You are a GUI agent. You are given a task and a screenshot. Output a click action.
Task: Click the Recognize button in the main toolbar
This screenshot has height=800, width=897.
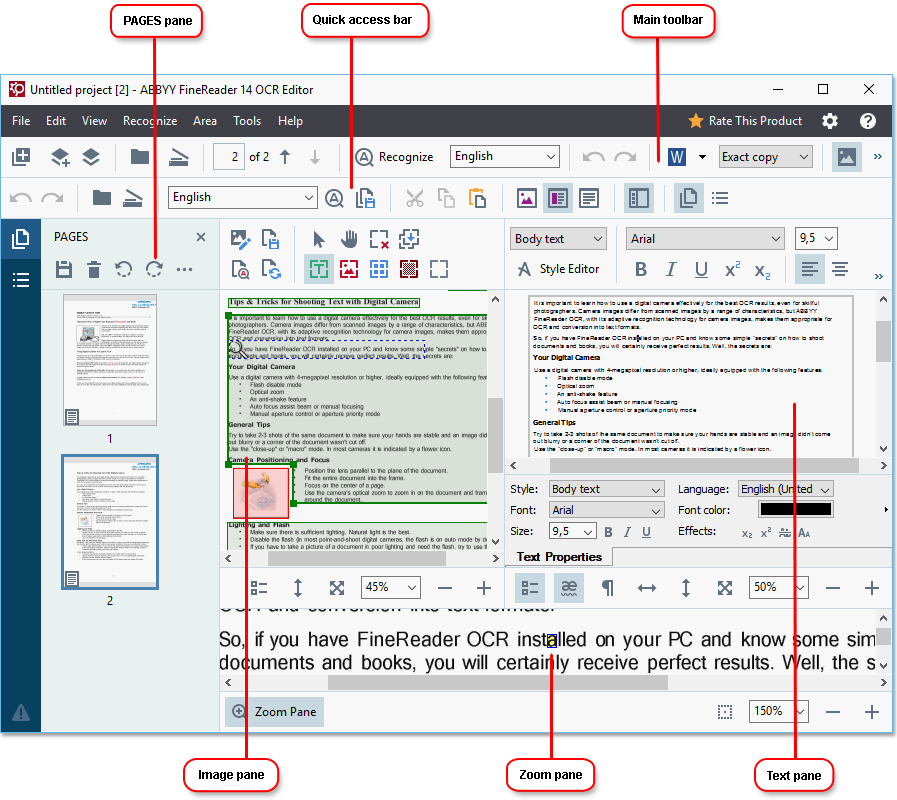point(394,156)
